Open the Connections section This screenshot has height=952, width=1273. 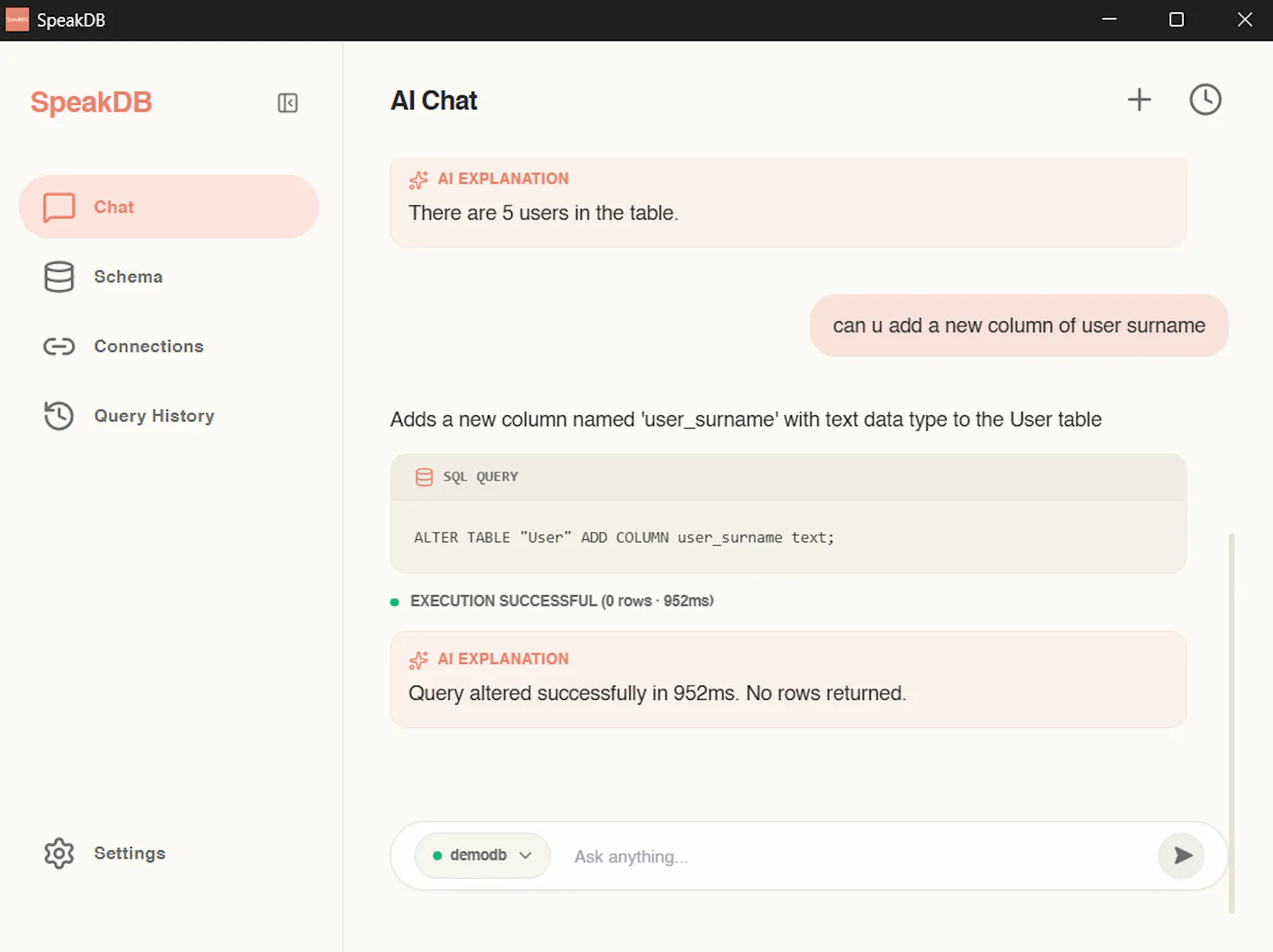[169, 346]
